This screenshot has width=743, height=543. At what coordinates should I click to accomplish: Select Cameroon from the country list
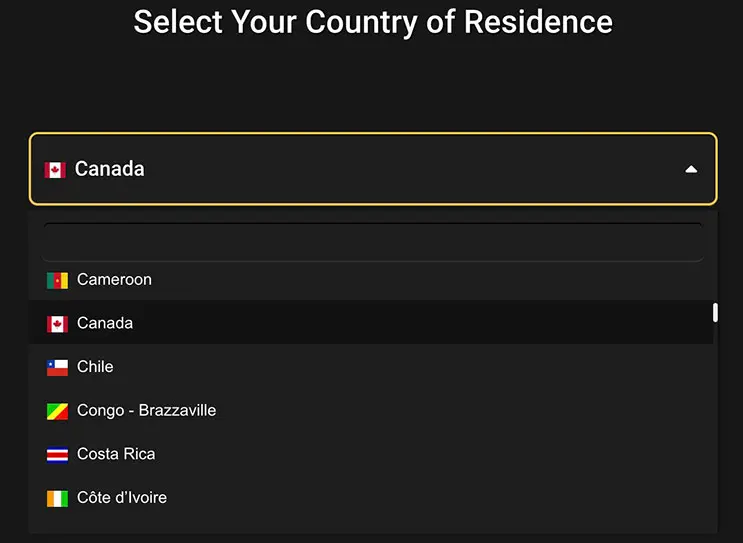click(x=114, y=280)
